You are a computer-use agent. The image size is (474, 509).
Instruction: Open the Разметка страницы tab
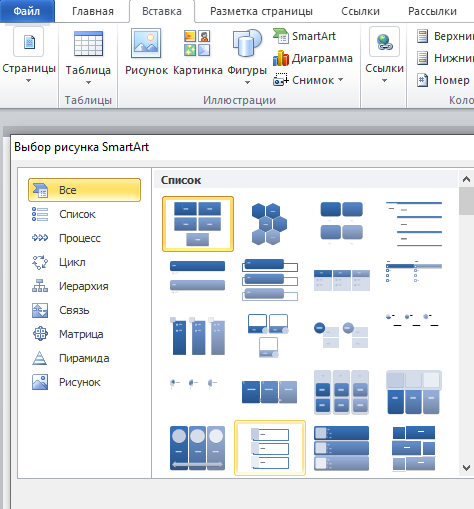(261, 11)
